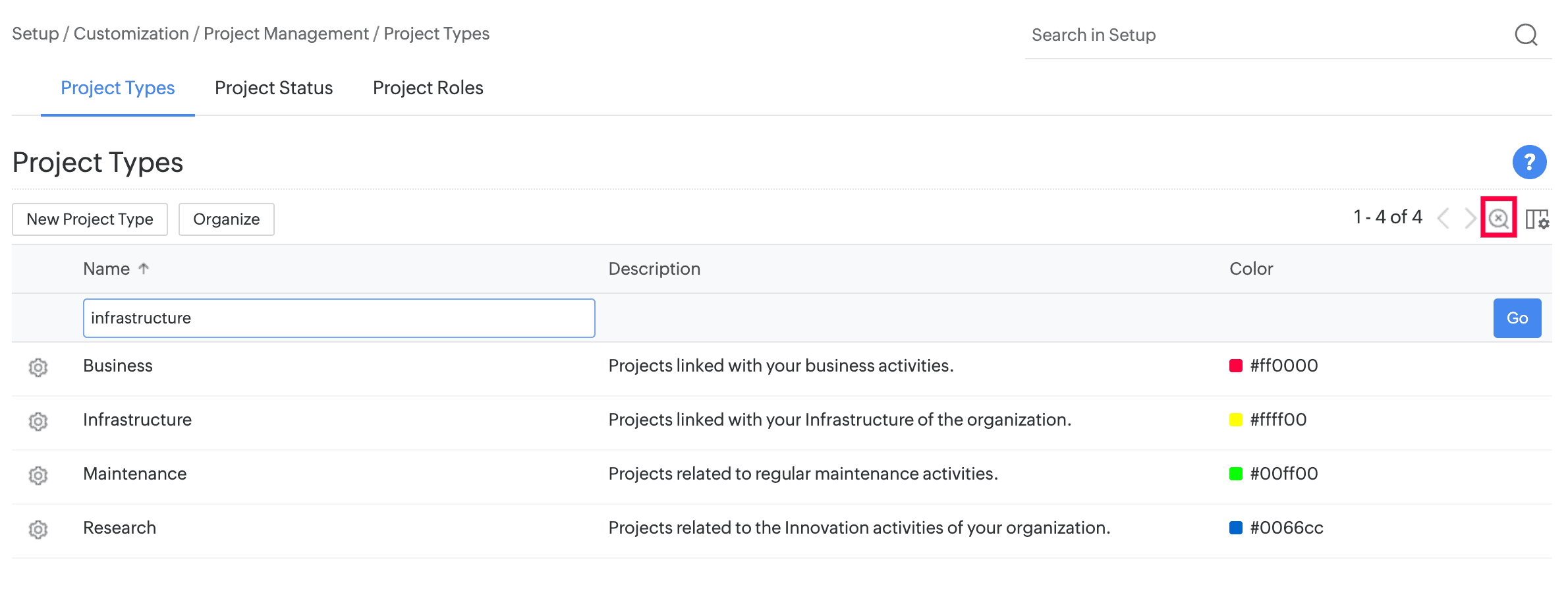Click the Name filter input field
The width and height of the screenshot is (1568, 589).
coord(339,318)
